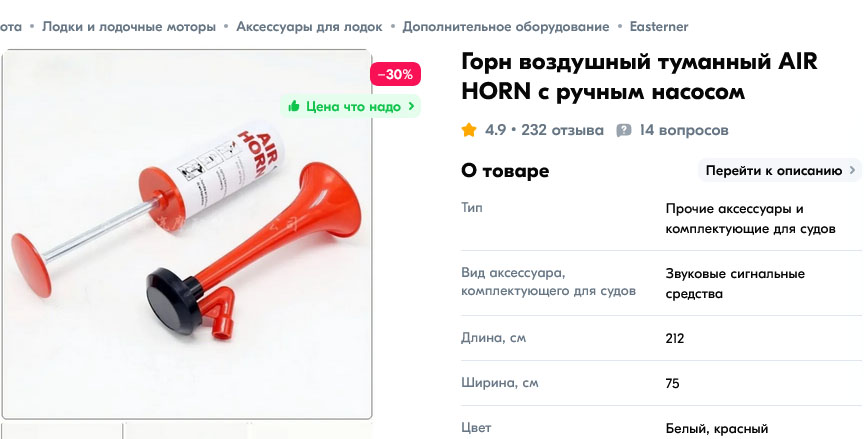Click the question mark speech bubble icon
Image resolution: width=864 pixels, height=439 pixels.
(624, 131)
